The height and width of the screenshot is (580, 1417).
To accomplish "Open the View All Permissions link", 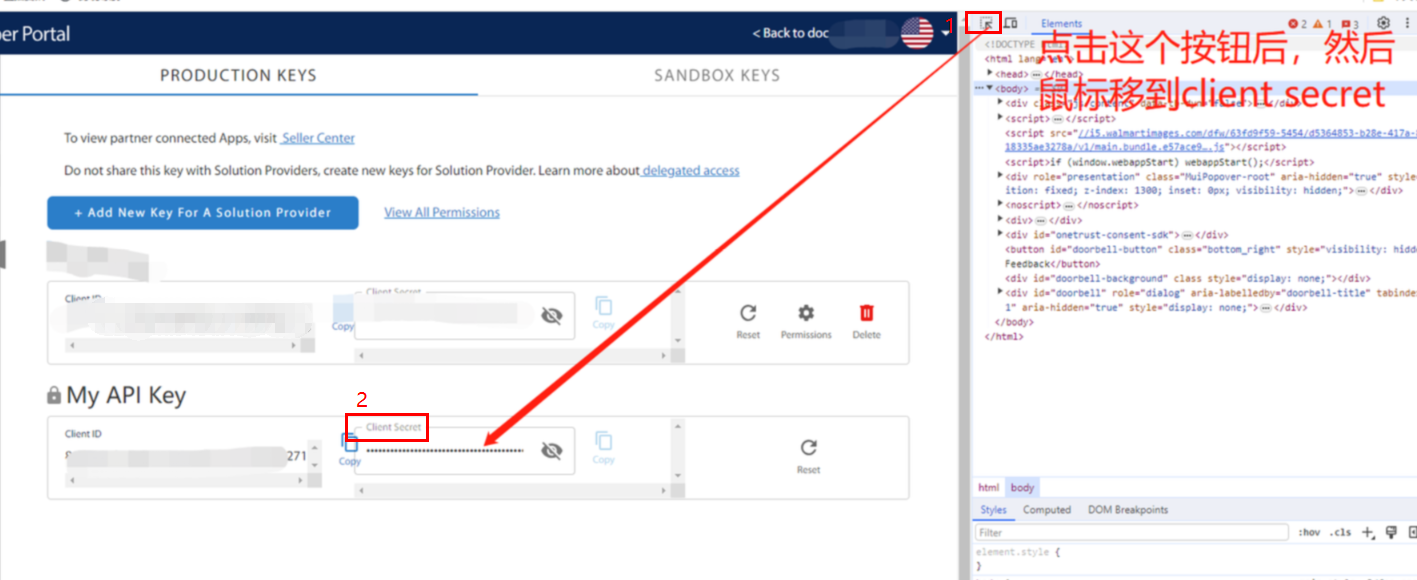I will click(x=442, y=212).
